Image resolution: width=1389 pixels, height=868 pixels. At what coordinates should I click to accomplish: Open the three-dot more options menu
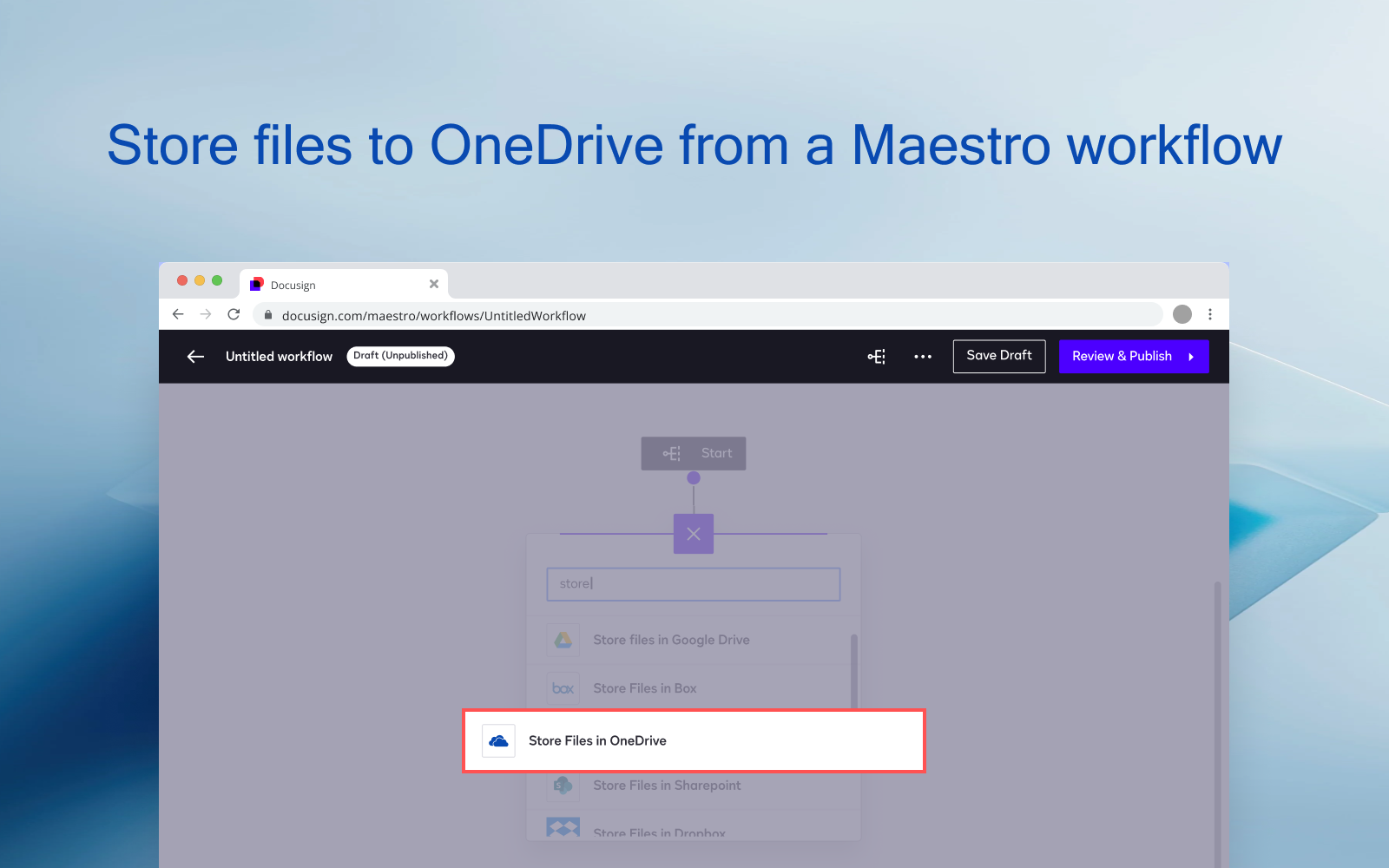[923, 357]
